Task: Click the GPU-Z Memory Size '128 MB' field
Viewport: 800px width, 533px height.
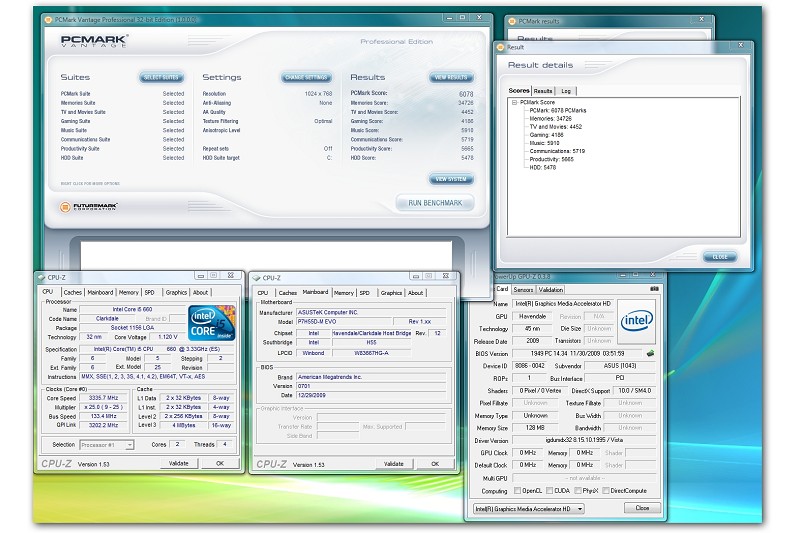Action: (535, 428)
